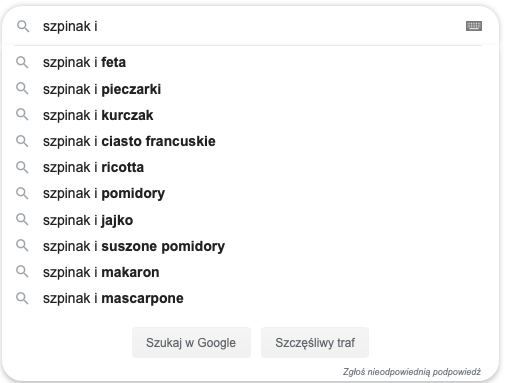Image resolution: width=532 pixels, height=383 pixels.
Task: Select suggestion 'szpinak i suszone pomidory'
Action: point(250,246)
